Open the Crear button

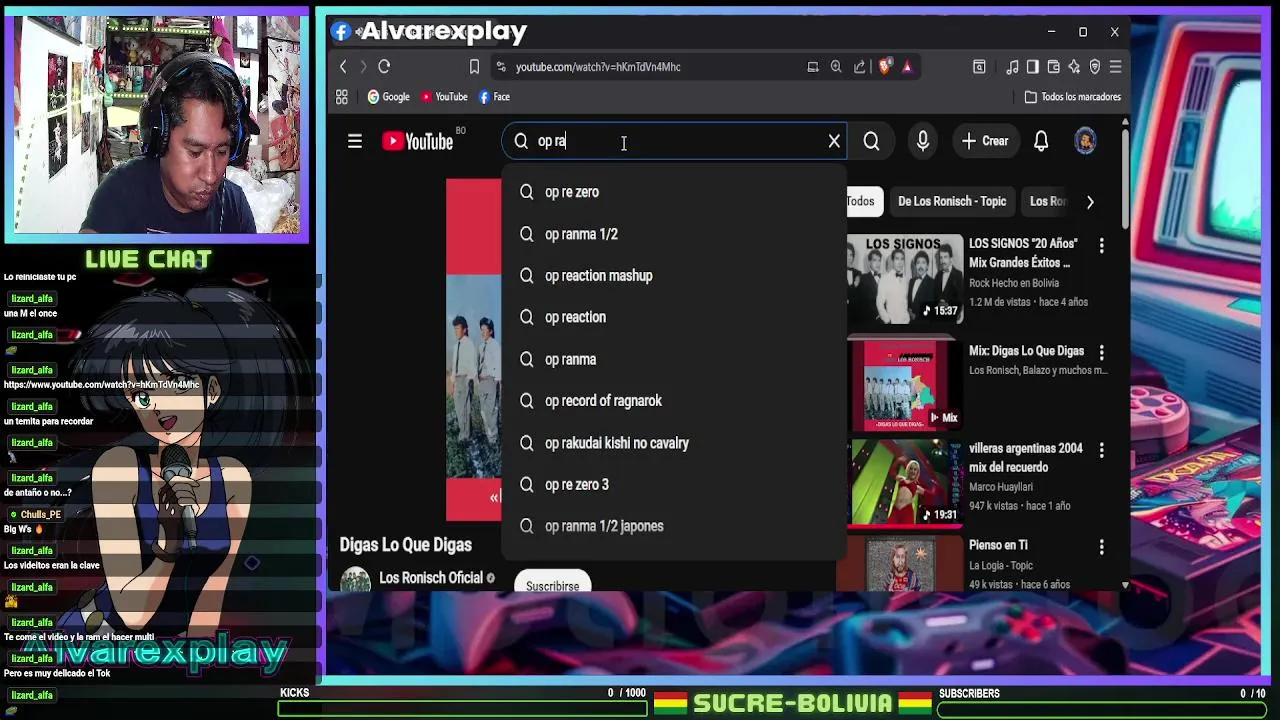tap(985, 142)
